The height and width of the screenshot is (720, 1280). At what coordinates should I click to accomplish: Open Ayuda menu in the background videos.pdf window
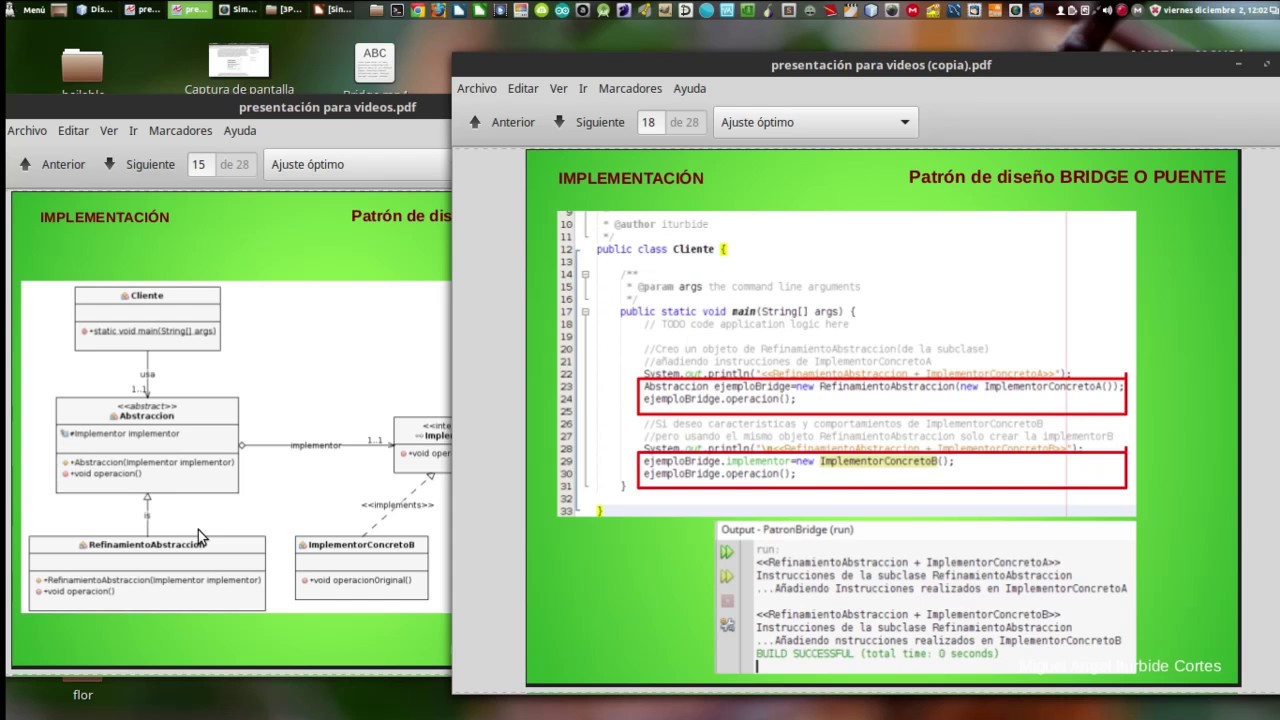click(240, 130)
